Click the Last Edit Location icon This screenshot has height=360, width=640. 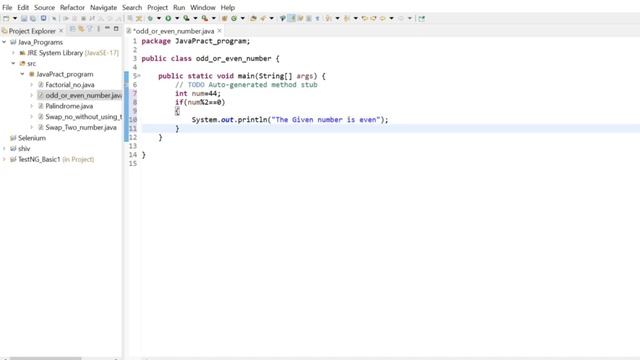pos(364,18)
